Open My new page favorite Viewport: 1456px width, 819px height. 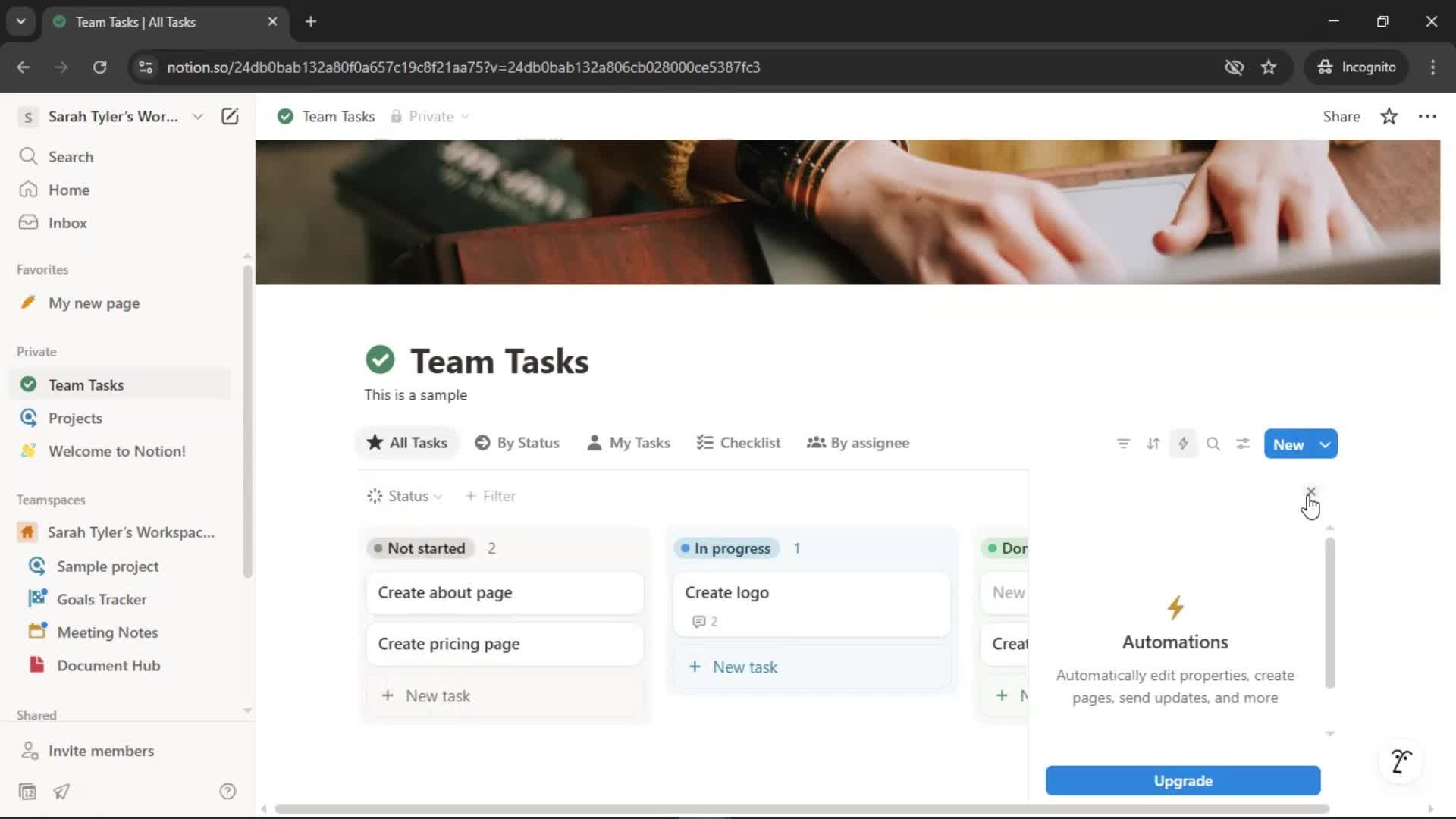[121, 303]
